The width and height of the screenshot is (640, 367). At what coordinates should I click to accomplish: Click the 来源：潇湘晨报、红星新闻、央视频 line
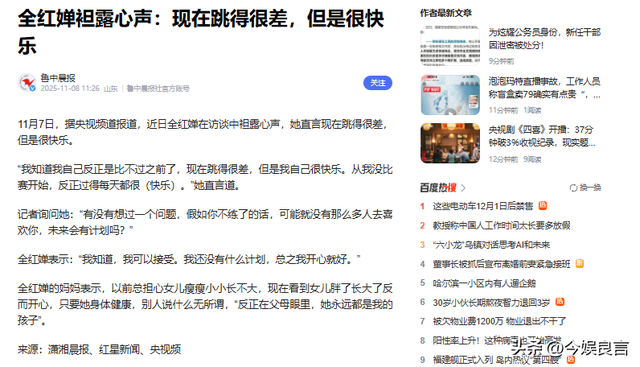(x=99, y=349)
